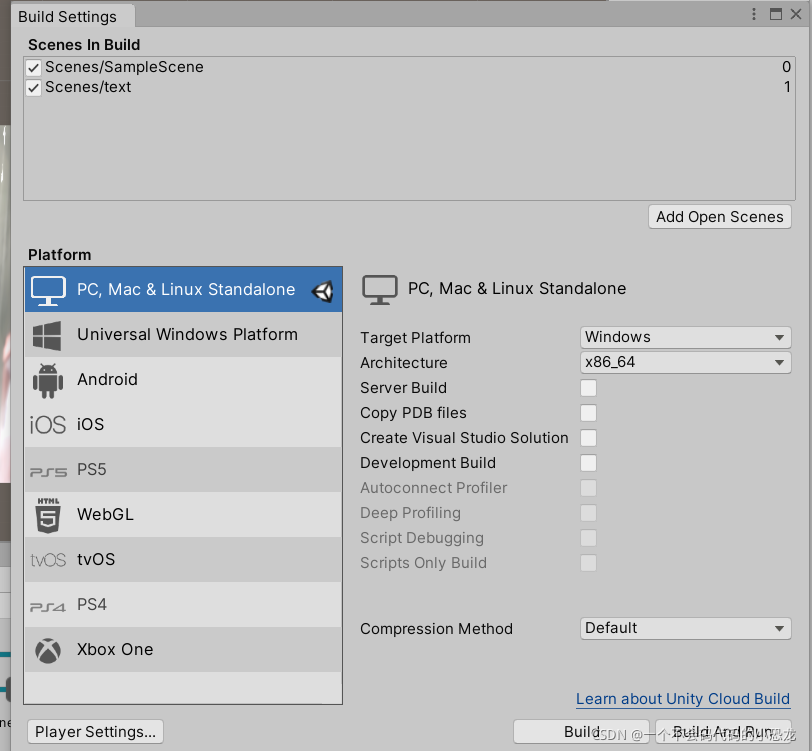Select the Scenes/text entry name
The width and height of the screenshot is (812, 751).
(x=88, y=87)
